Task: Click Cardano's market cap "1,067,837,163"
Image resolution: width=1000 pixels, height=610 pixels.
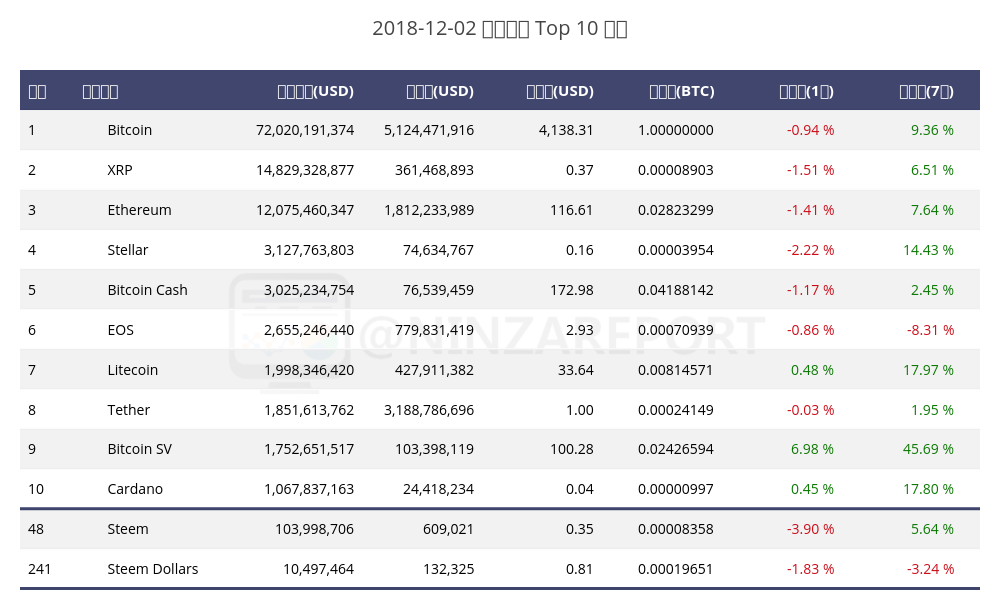Action: click(309, 489)
